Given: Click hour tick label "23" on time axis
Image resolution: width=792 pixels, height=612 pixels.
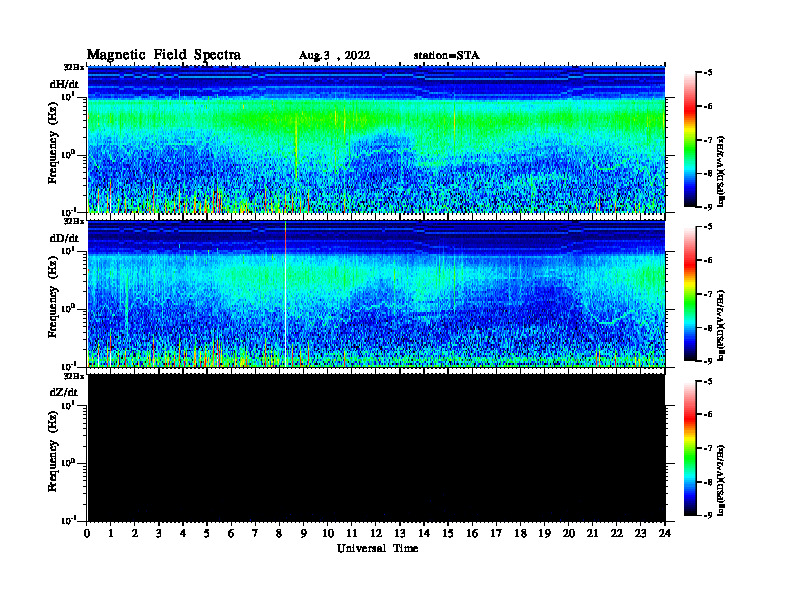Looking at the screenshot, I should (640, 533).
